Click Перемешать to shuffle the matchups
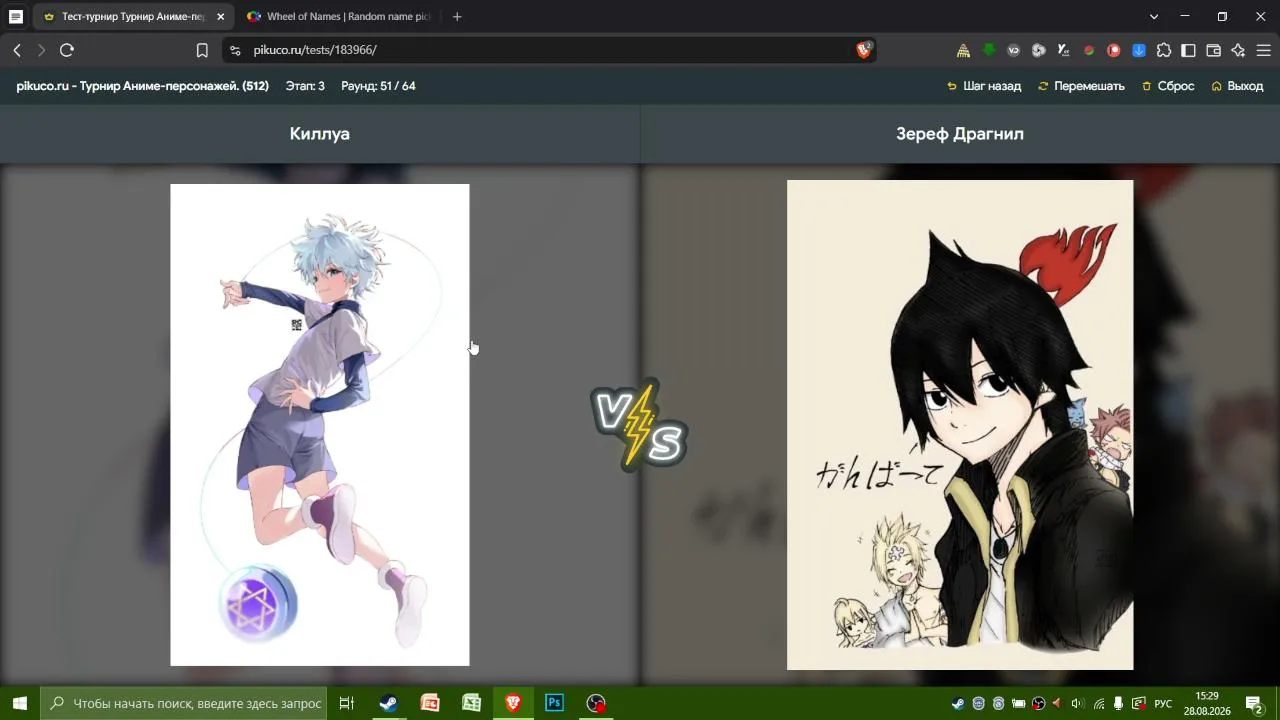This screenshot has height=720, width=1280. point(1081,86)
